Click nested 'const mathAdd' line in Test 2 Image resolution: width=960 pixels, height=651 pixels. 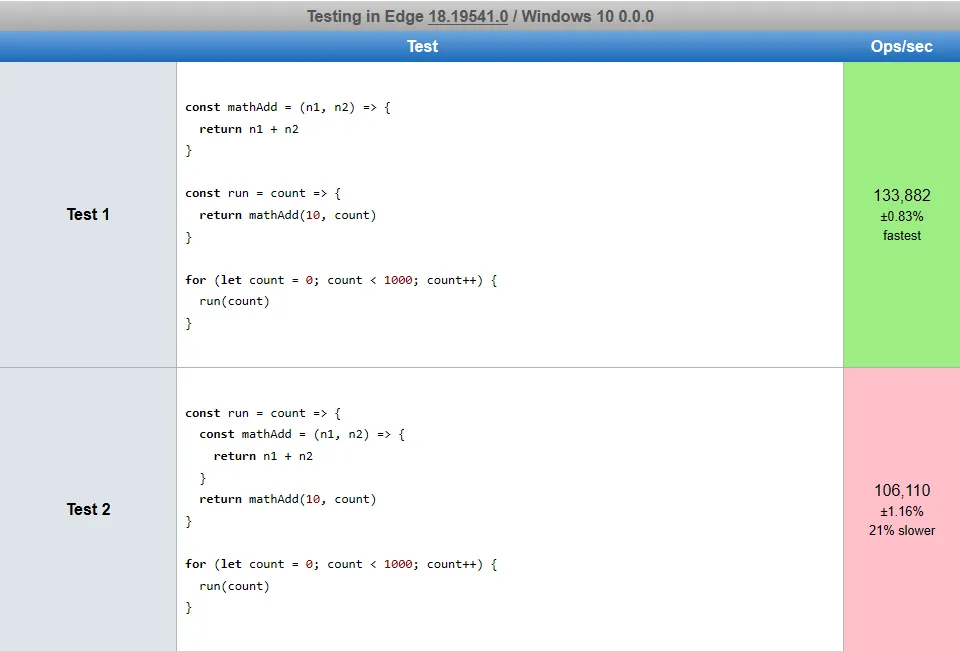pos(302,435)
